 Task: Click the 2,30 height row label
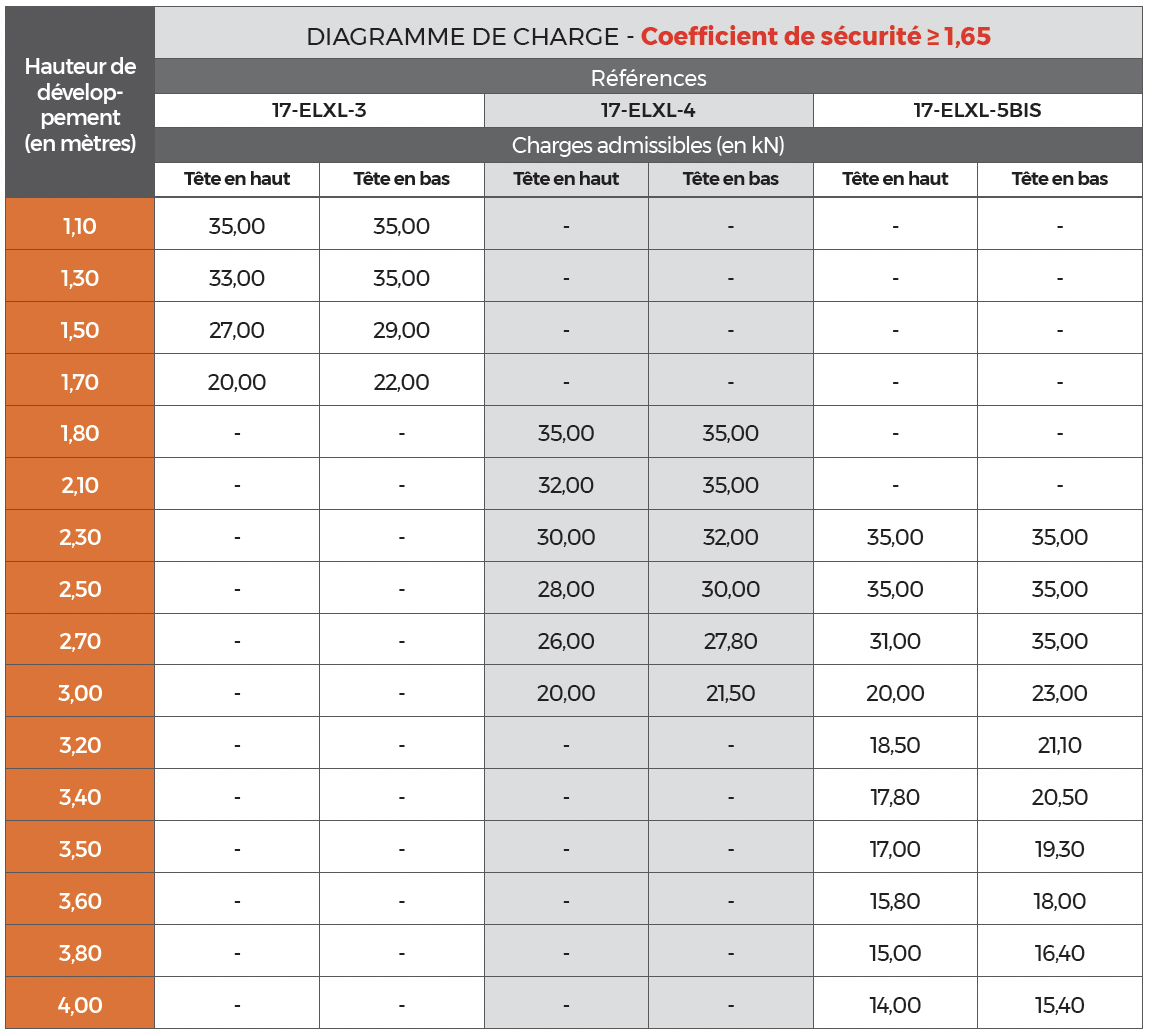coord(80,537)
